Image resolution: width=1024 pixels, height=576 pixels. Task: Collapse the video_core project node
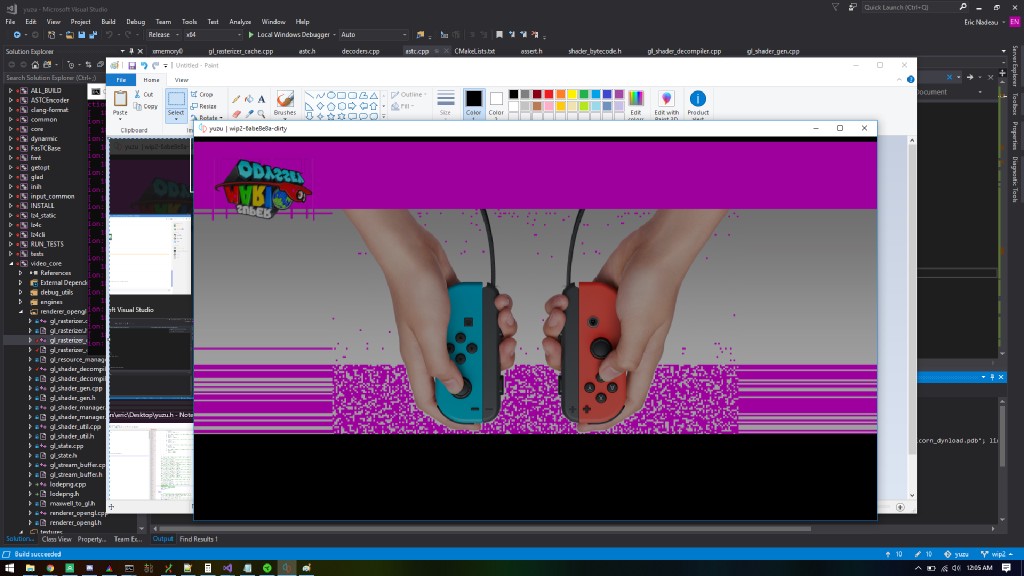(11, 263)
